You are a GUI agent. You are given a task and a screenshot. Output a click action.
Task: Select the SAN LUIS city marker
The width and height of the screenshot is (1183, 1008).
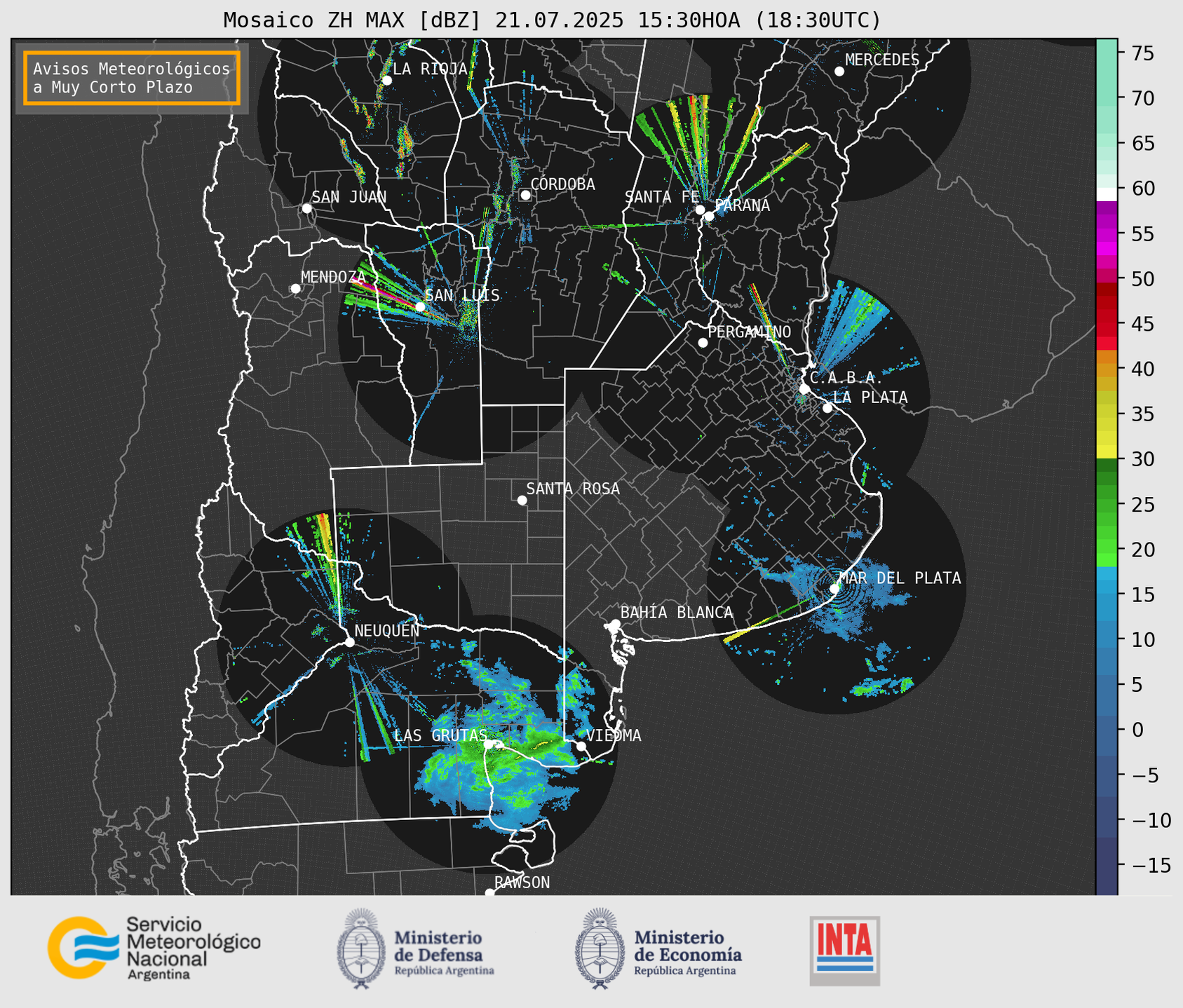[x=420, y=306]
